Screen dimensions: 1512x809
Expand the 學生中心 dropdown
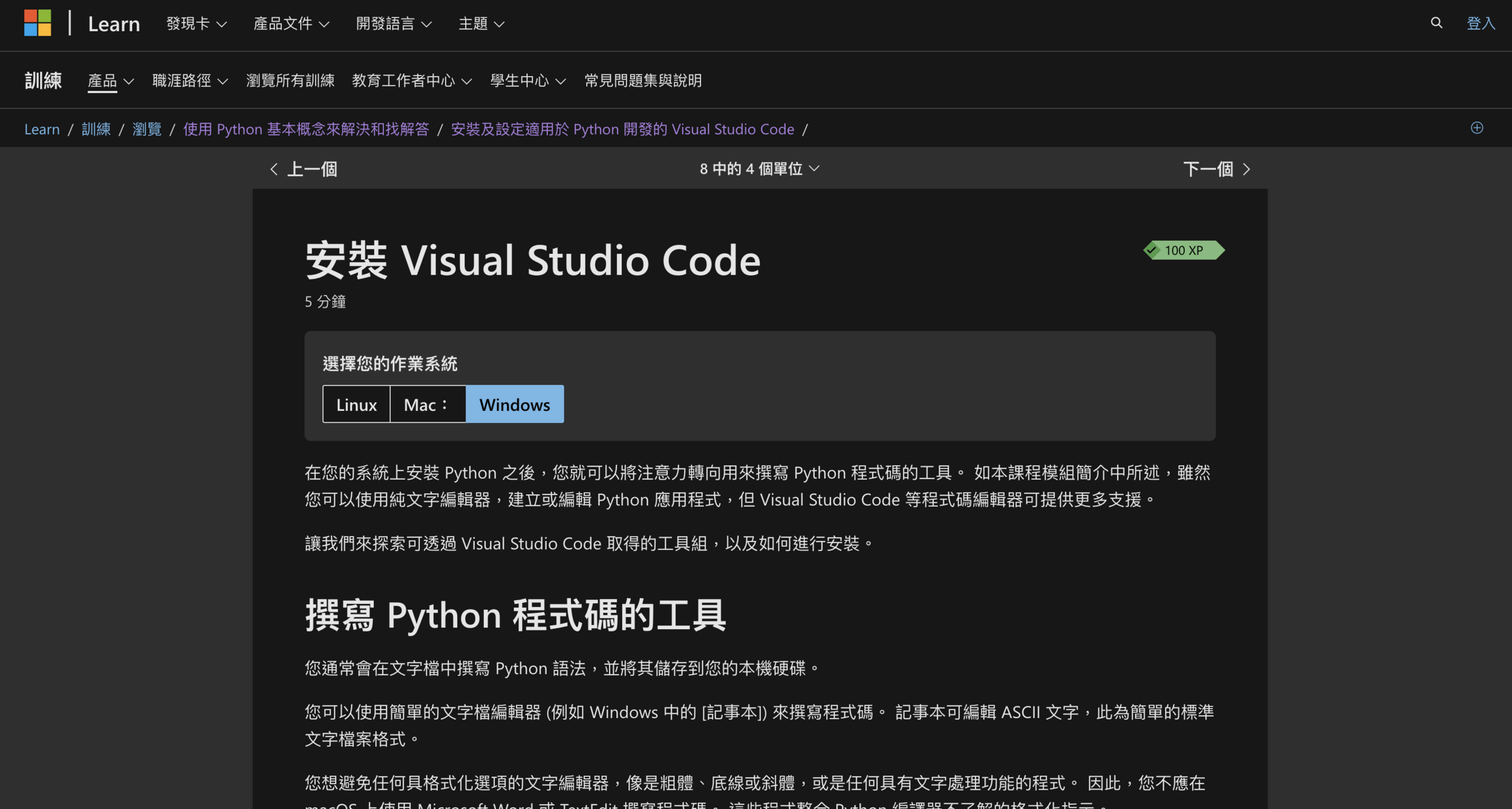(527, 80)
